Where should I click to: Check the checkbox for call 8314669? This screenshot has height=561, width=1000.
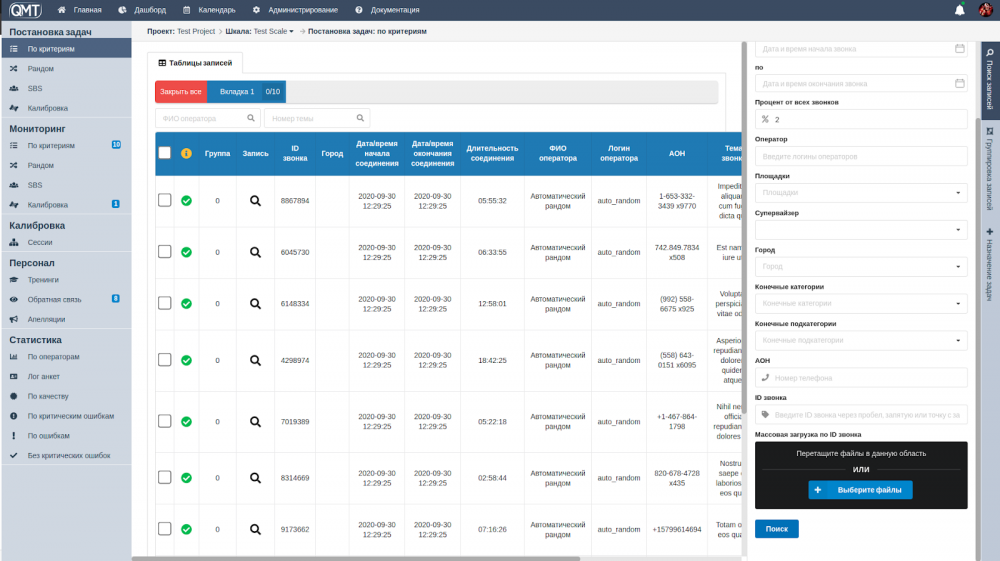coord(165,477)
